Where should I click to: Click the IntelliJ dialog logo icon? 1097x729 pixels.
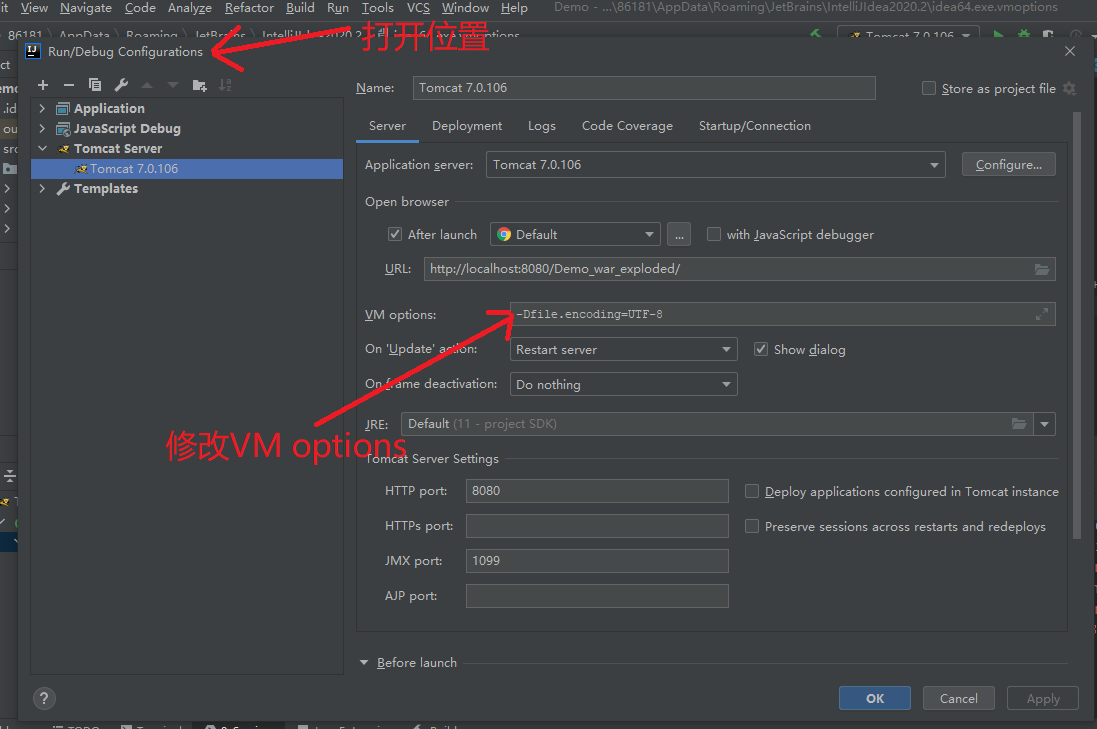point(33,51)
